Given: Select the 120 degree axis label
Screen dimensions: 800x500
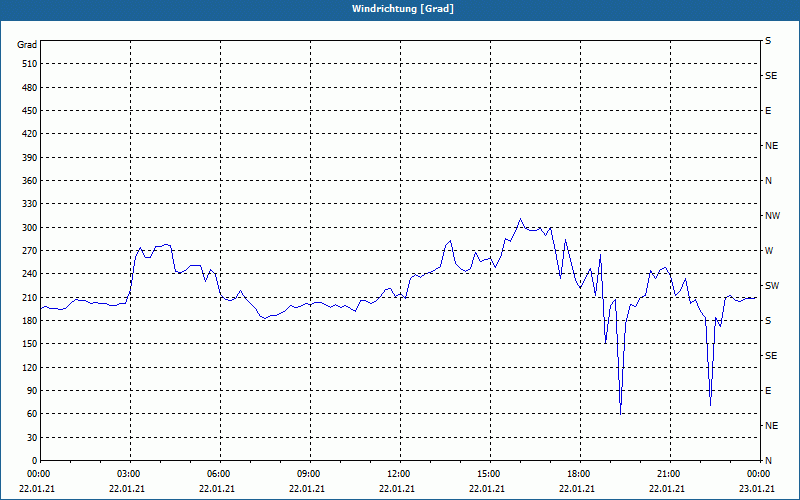Looking at the screenshot, I should [30, 367].
